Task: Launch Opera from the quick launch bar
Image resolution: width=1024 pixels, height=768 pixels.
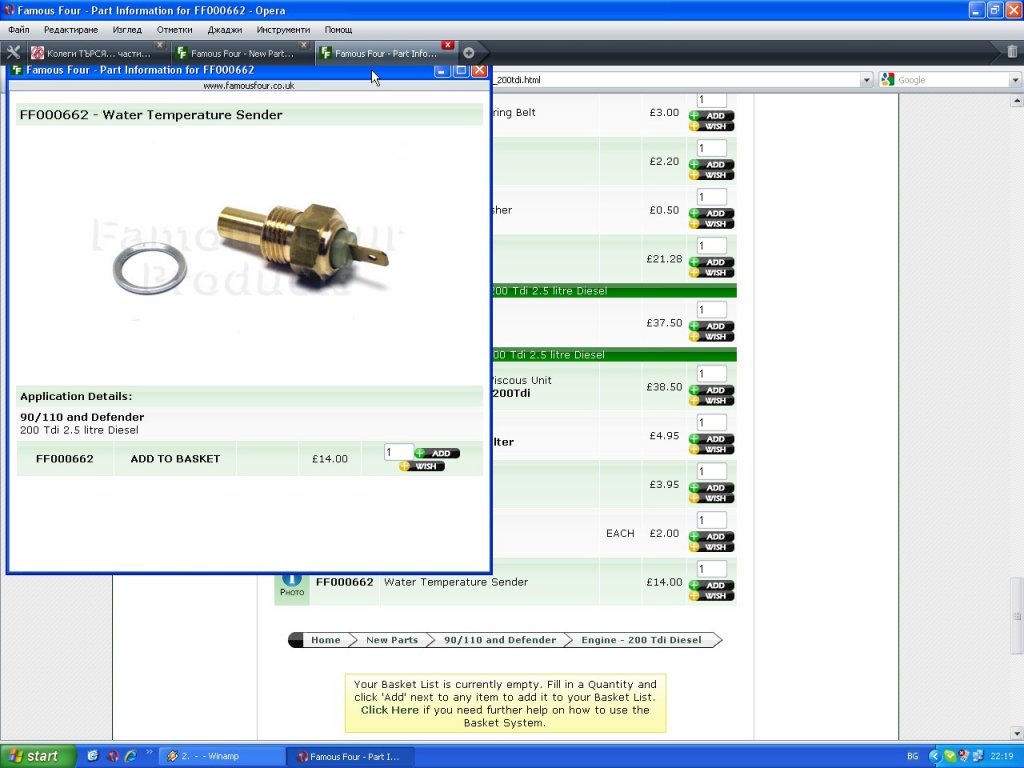Action: (112, 756)
